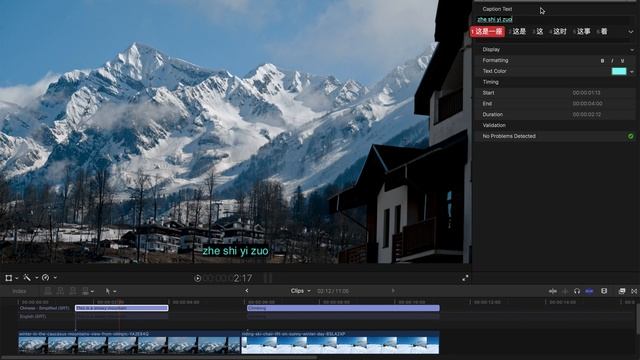Open the Transform tool in the viewer
The width and height of the screenshot is (640, 360).
(x=9, y=278)
